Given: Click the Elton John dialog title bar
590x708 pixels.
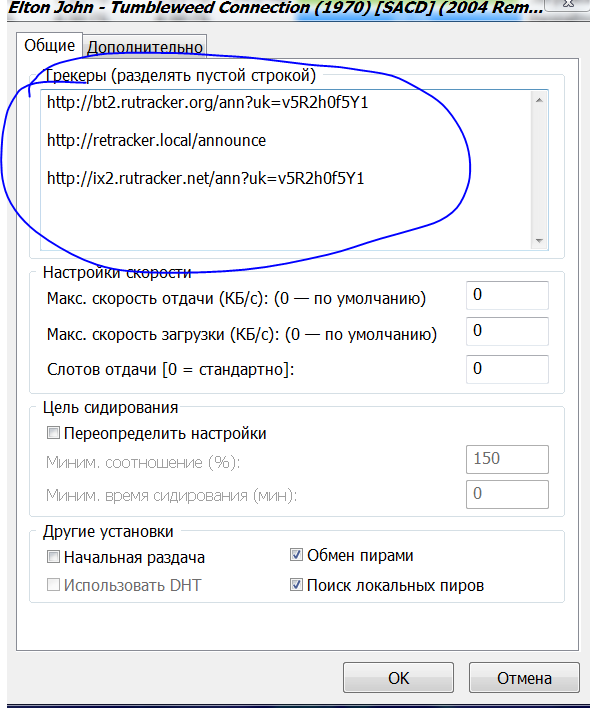Looking at the screenshot, I should 275,8.
